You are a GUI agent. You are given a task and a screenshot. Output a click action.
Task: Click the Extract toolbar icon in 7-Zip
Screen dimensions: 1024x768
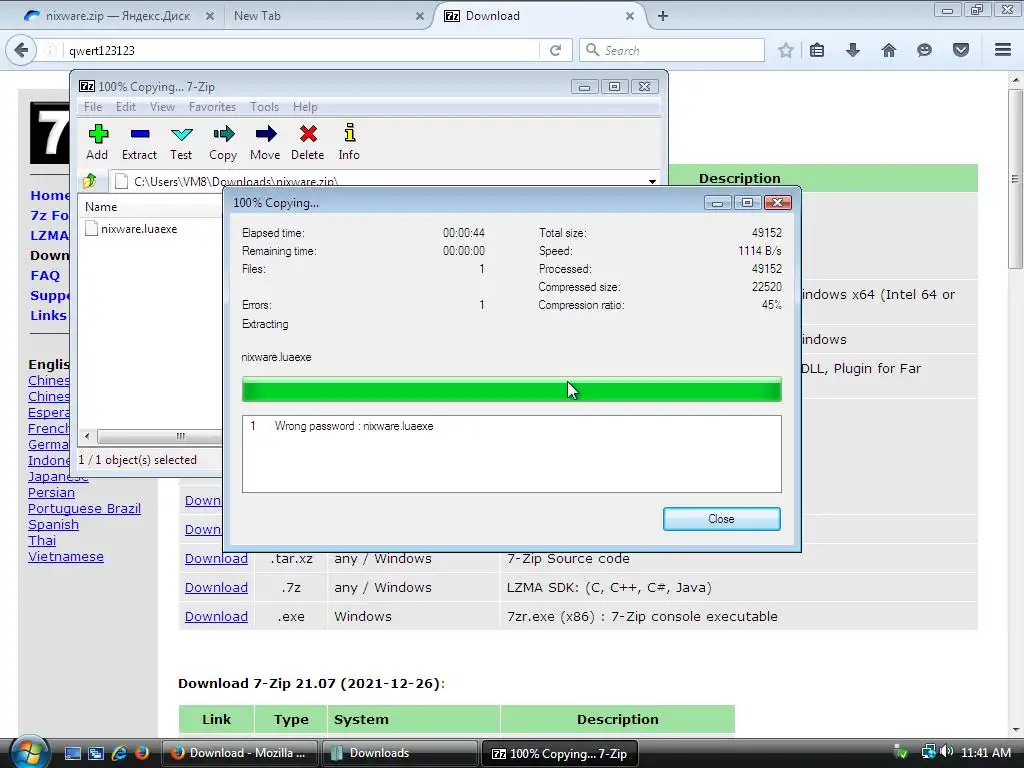[x=139, y=142]
